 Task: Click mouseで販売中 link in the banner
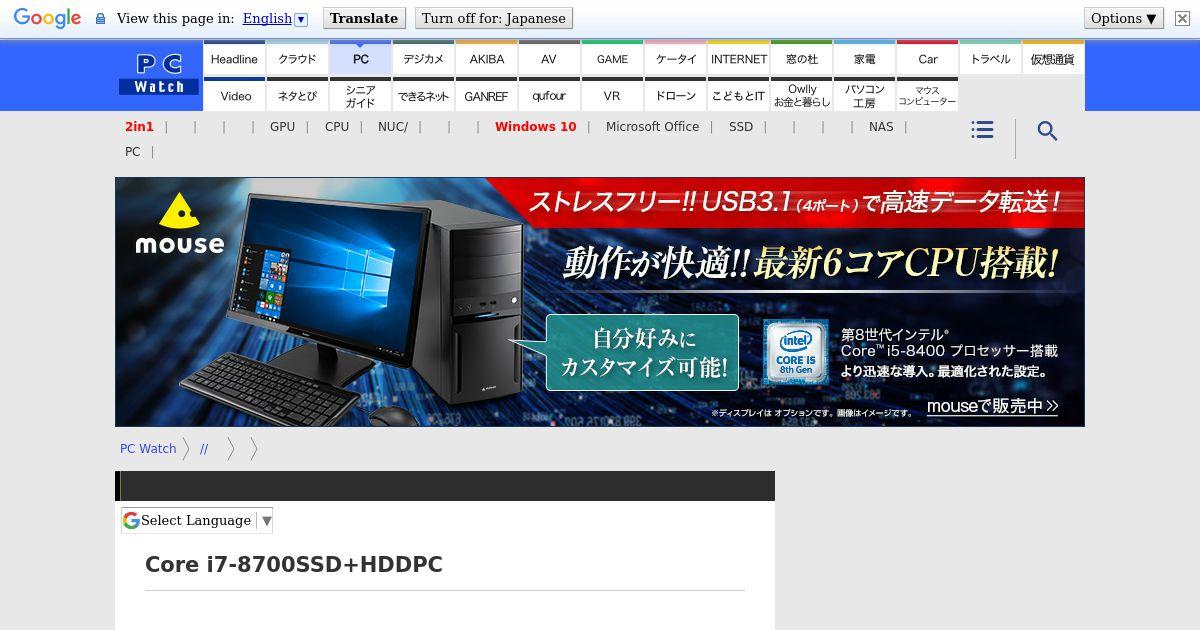tap(992, 406)
